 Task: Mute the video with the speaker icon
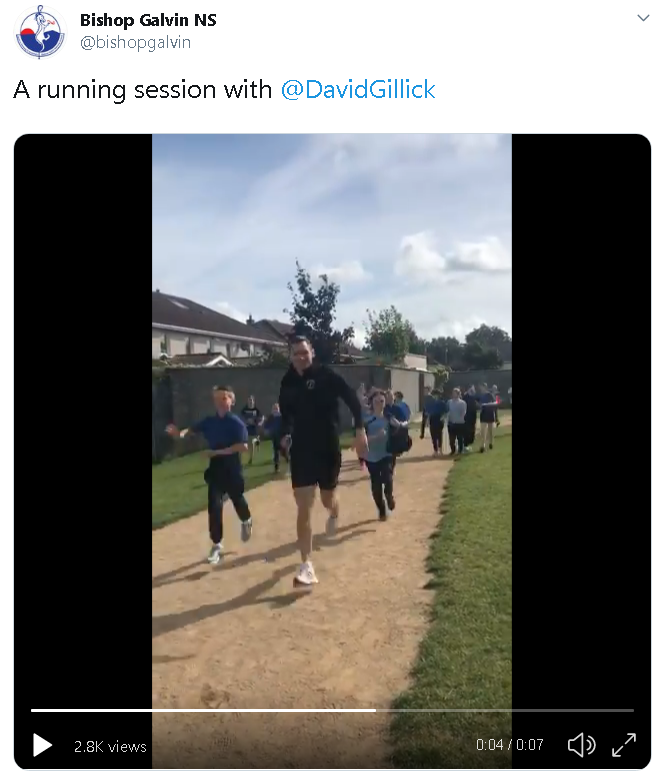(x=581, y=745)
